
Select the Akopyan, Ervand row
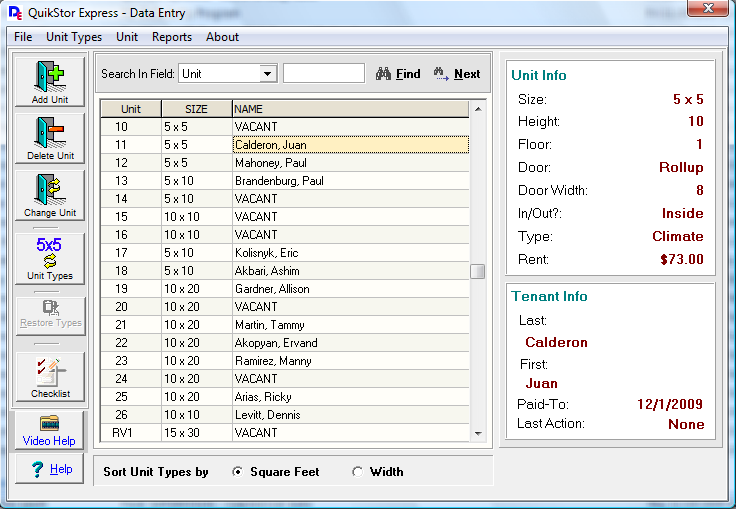(x=285, y=343)
